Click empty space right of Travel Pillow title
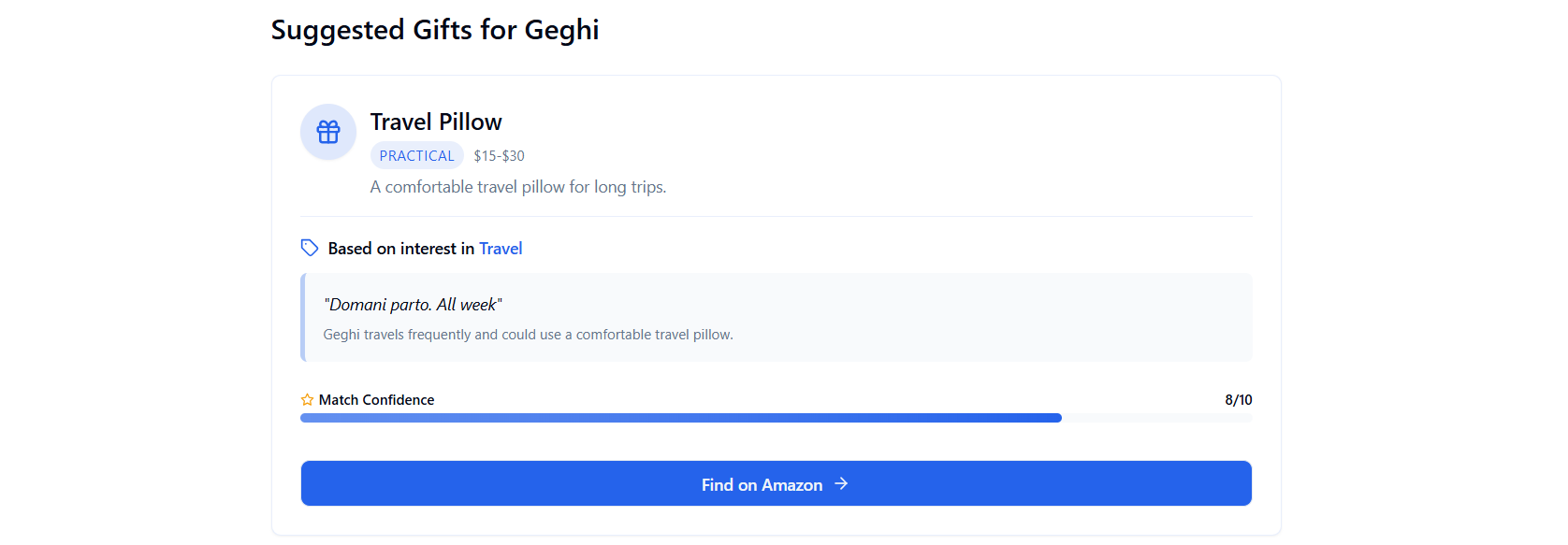Screen dimensions: 1568x545 tap(842, 122)
